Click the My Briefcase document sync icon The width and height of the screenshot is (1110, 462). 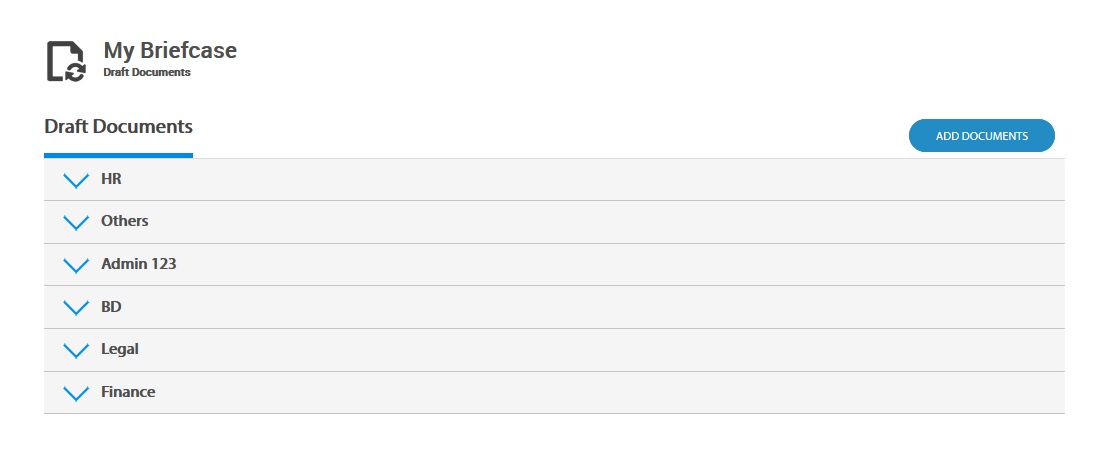(x=67, y=61)
